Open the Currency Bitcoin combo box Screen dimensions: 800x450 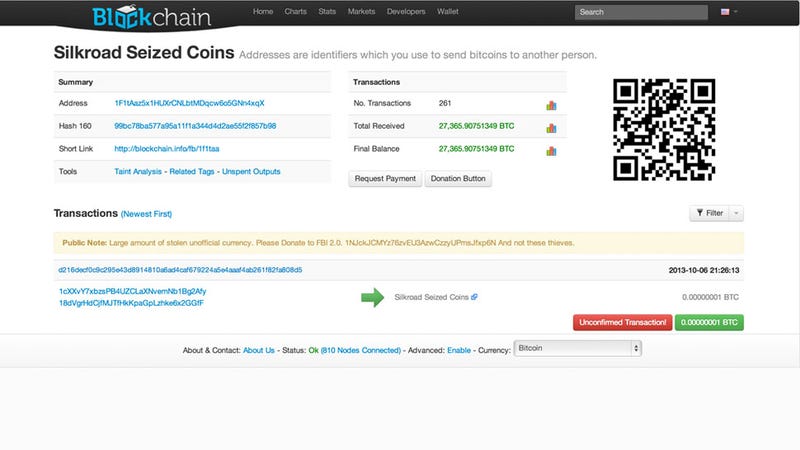578,348
